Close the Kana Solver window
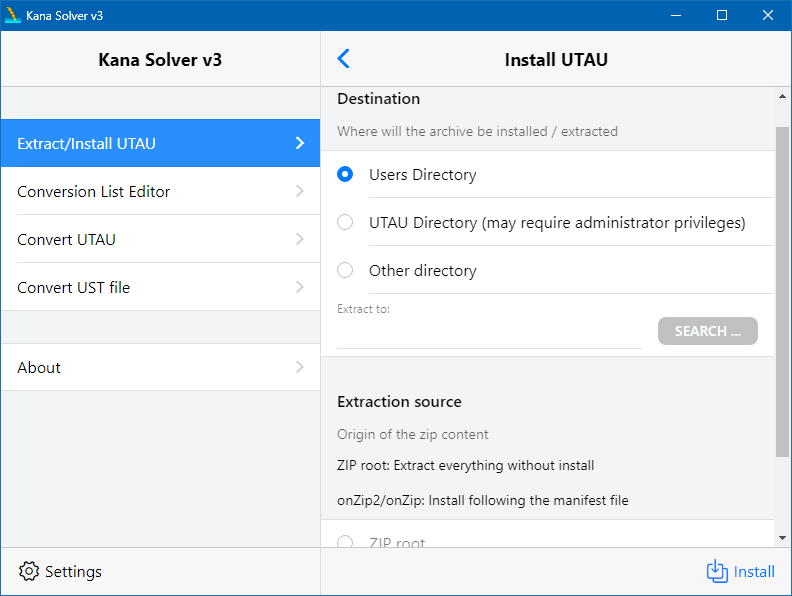This screenshot has width=792, height=596. (x=768, y=15)
